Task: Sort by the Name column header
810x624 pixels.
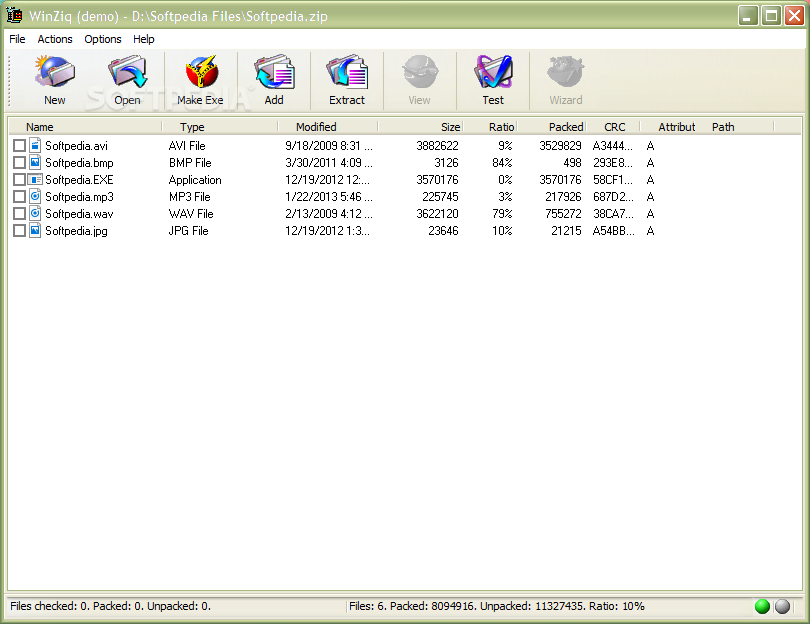Action: pos(85,127)
